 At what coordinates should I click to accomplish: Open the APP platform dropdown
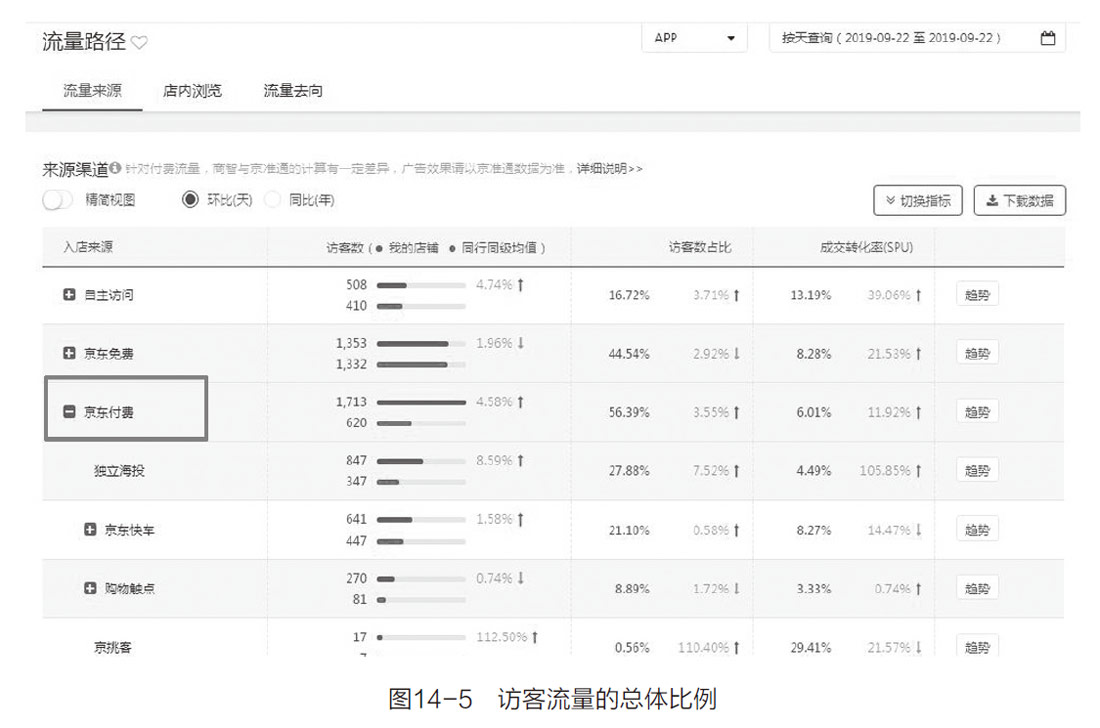[694, 38]
